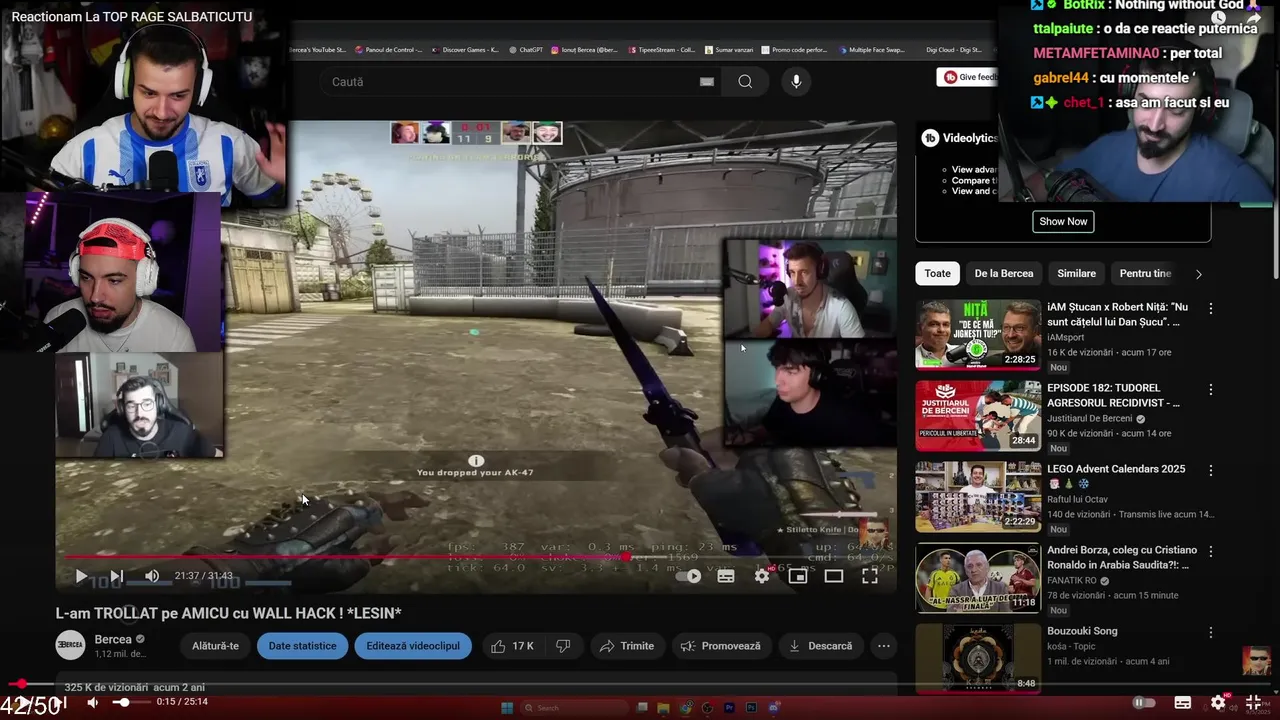1280x720 pixels.
Task: Show more filter chips with the right arrow
Action: point(1198,274)
